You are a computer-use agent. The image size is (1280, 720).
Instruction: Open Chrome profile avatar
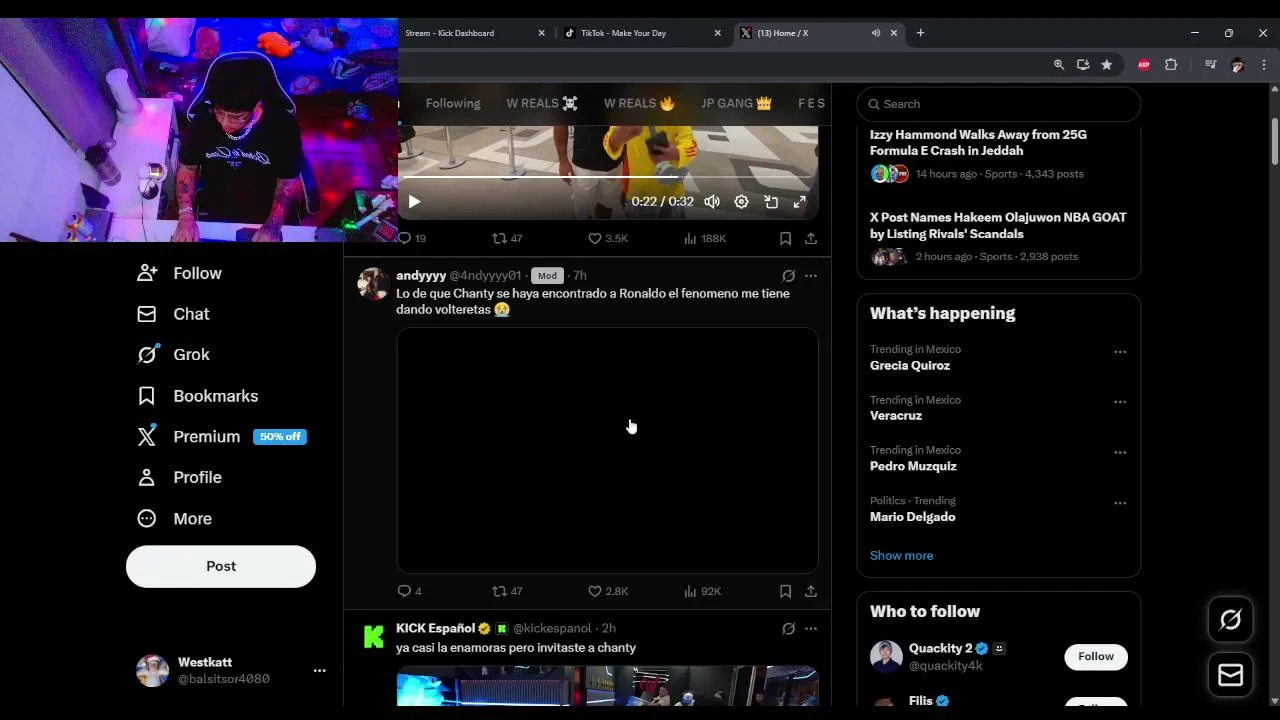(x=1237, y=65)
